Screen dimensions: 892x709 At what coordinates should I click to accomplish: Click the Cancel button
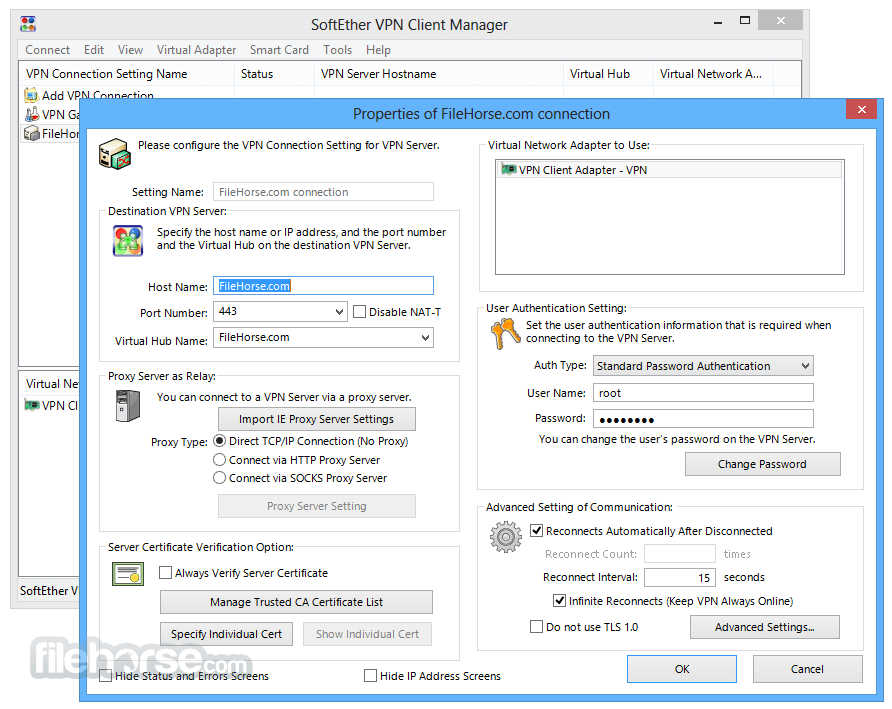click(x=807, y=669)
